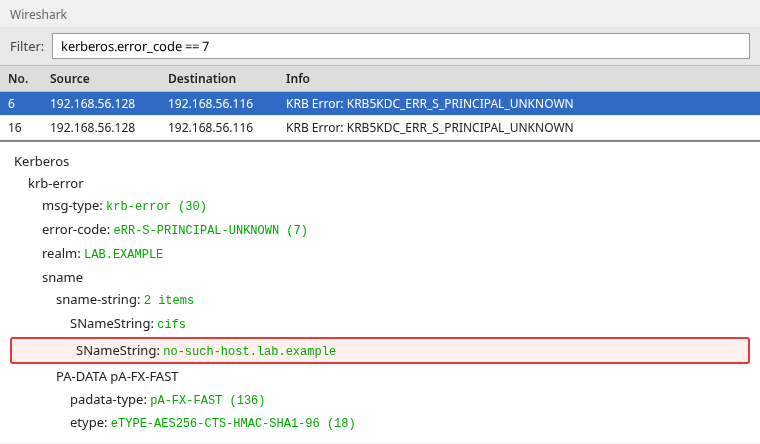The width and height of the screenshot is (760, 444).
Task: Select etype eTYPE-AES256-CTS-HMAC-SHA1-96 (18) line
Action: (x=213, y=423)
